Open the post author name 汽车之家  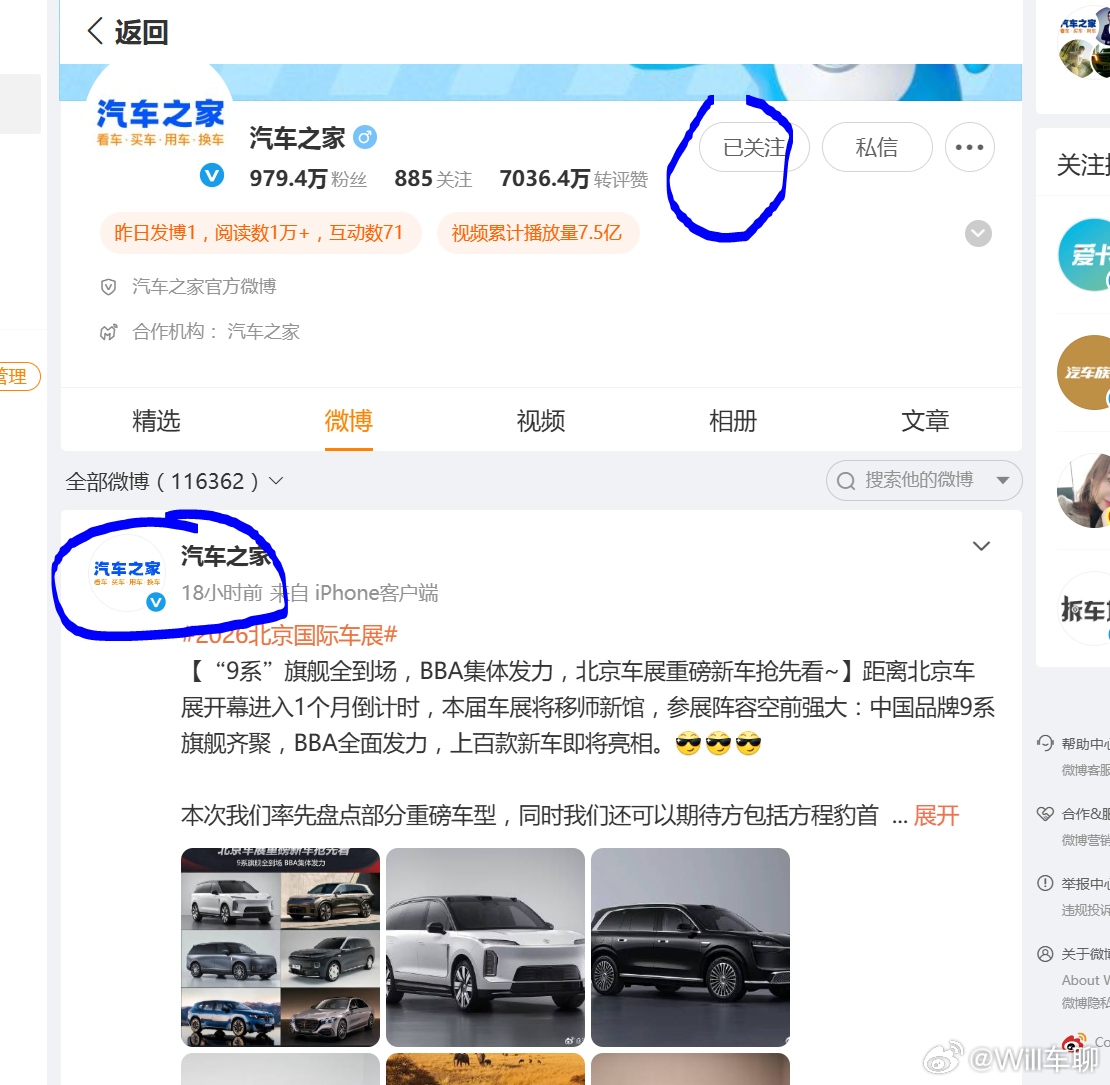[x=226, y=556]
